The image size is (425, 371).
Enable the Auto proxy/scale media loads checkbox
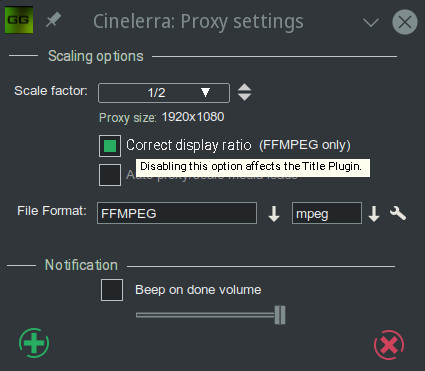click(x=110, y=175)
